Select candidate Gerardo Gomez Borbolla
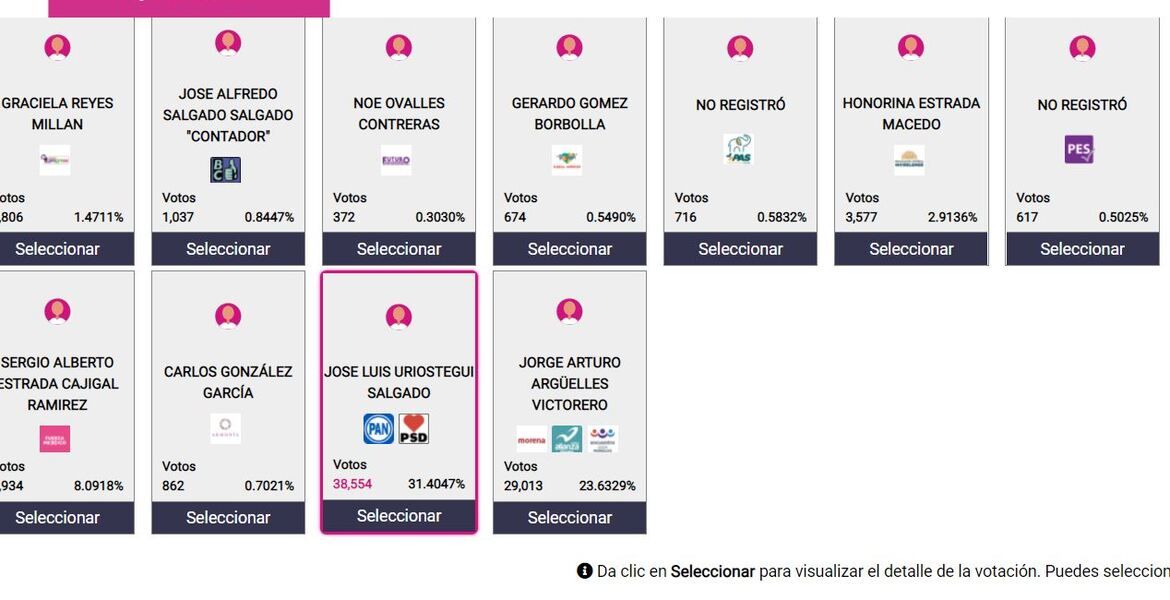The height and width of the screenshot is (600, 1170). click(x=570, y=249)
